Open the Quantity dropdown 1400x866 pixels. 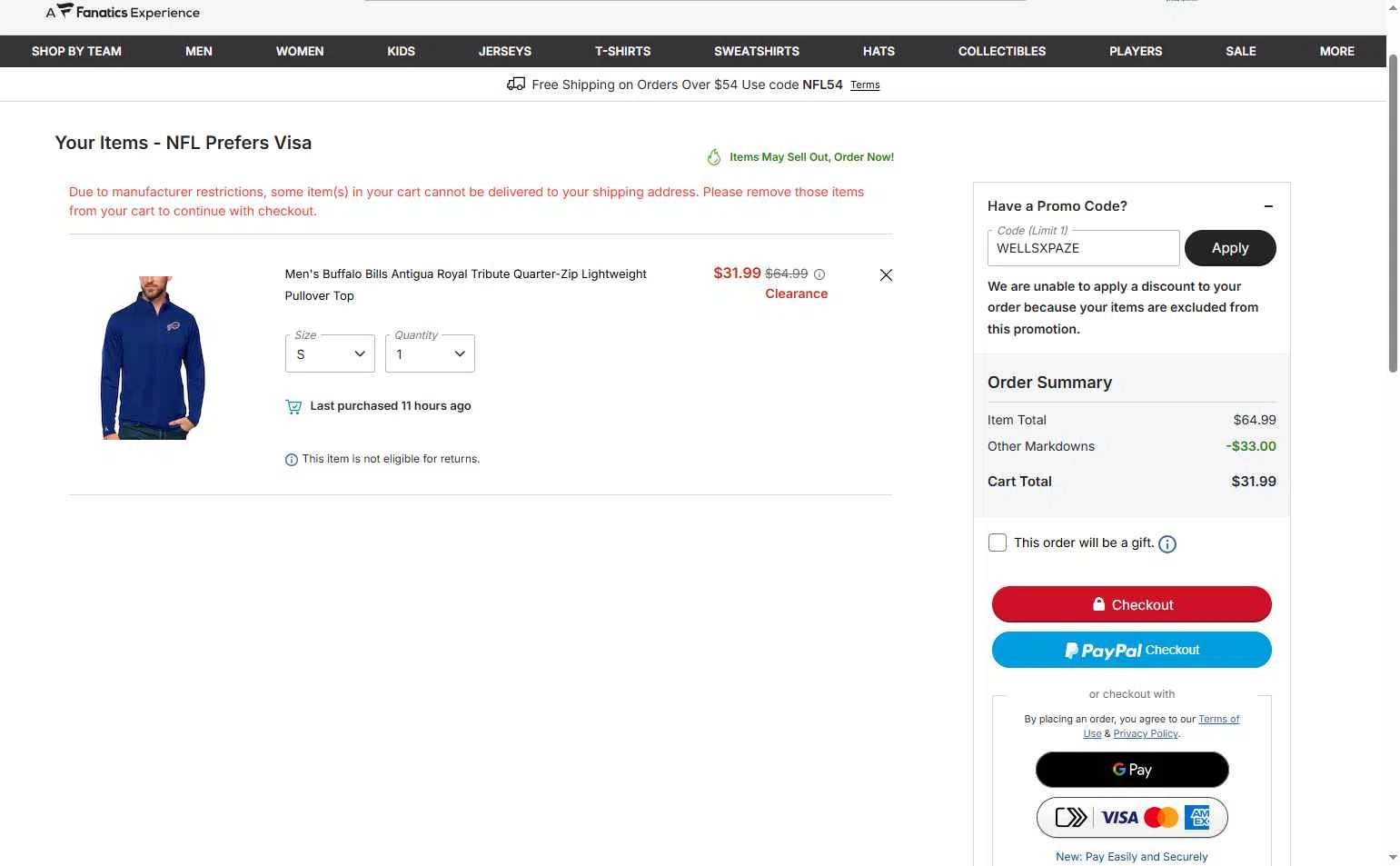[430, 353]
